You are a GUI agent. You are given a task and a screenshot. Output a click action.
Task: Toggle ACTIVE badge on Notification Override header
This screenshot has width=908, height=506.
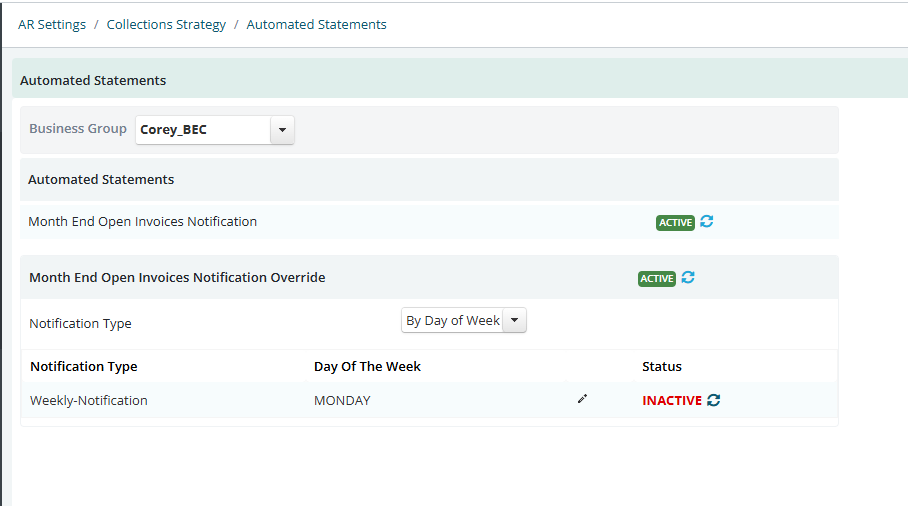click(x=657, y=278)
